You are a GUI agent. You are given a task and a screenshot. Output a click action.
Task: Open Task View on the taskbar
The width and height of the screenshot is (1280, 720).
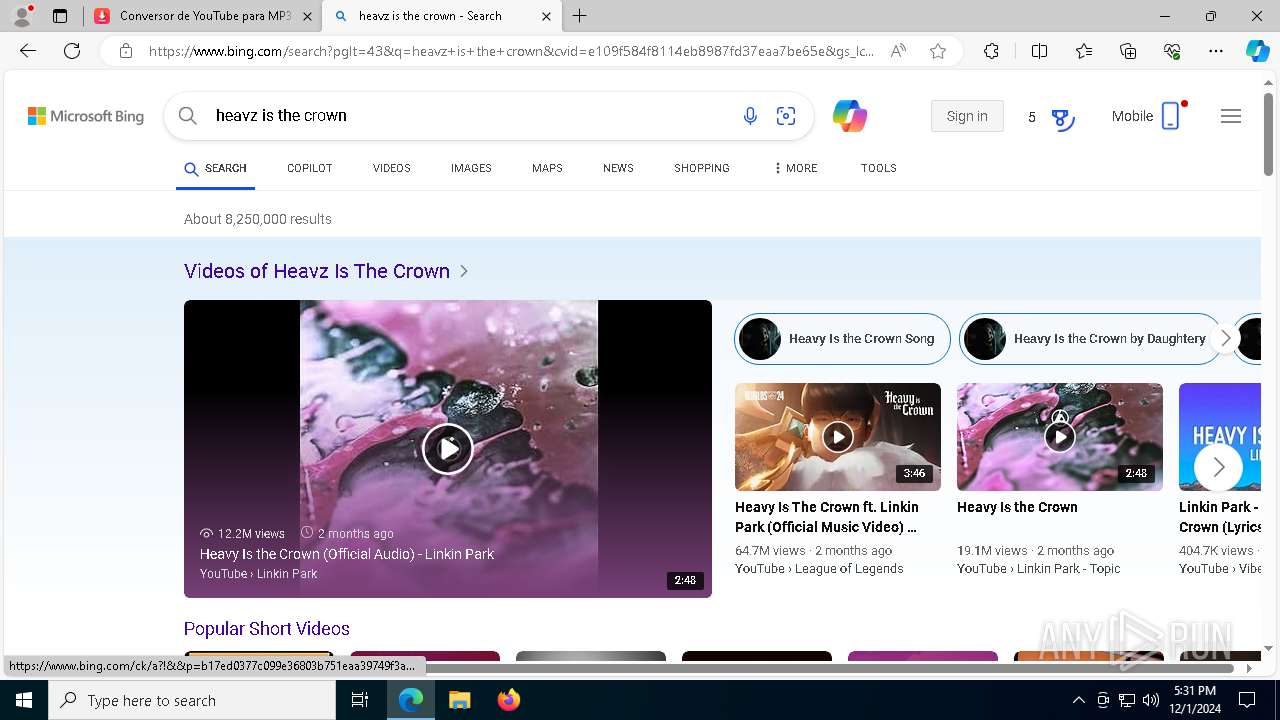coord(360,700)
